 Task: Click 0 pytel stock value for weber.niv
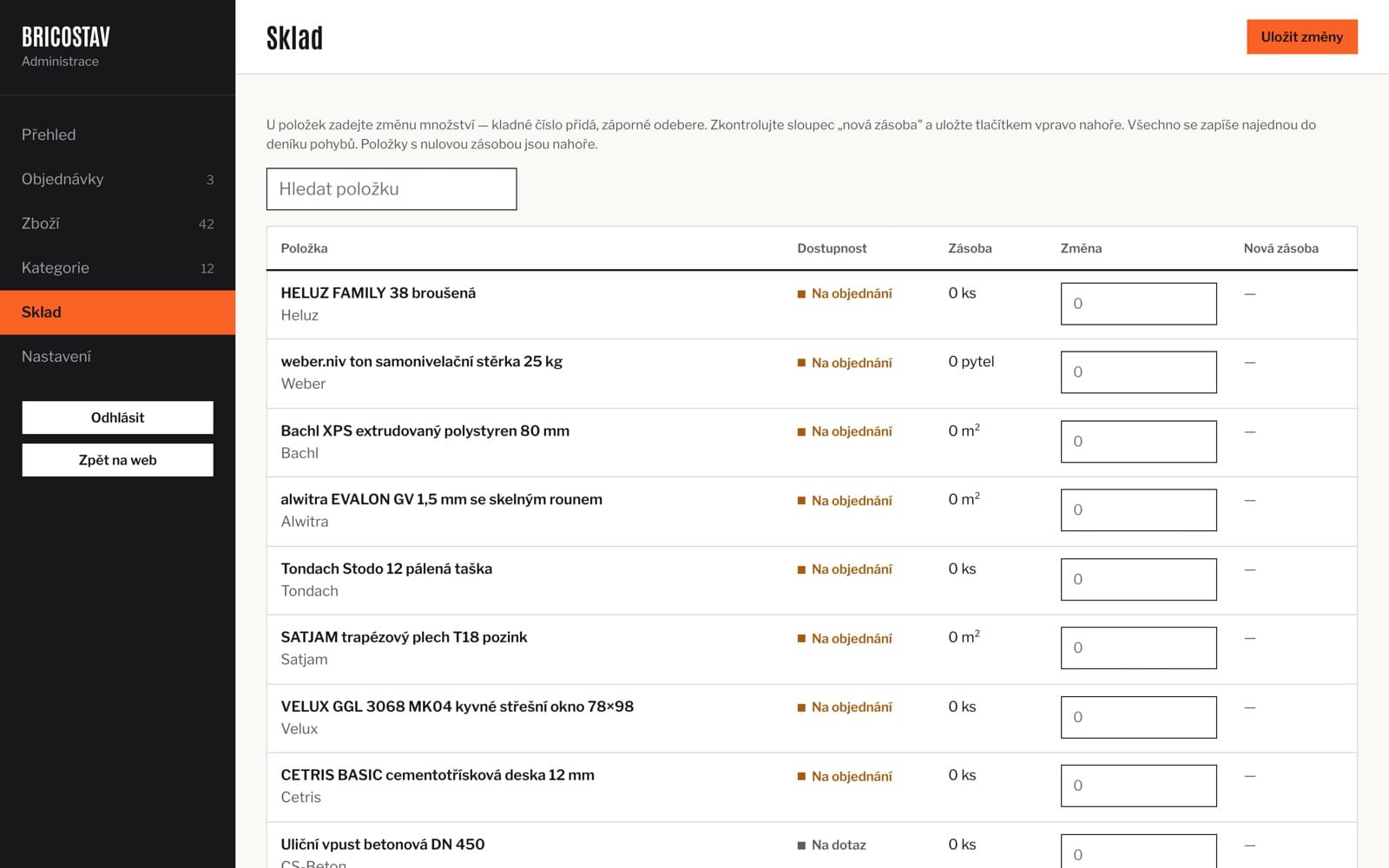pos(971,362)
